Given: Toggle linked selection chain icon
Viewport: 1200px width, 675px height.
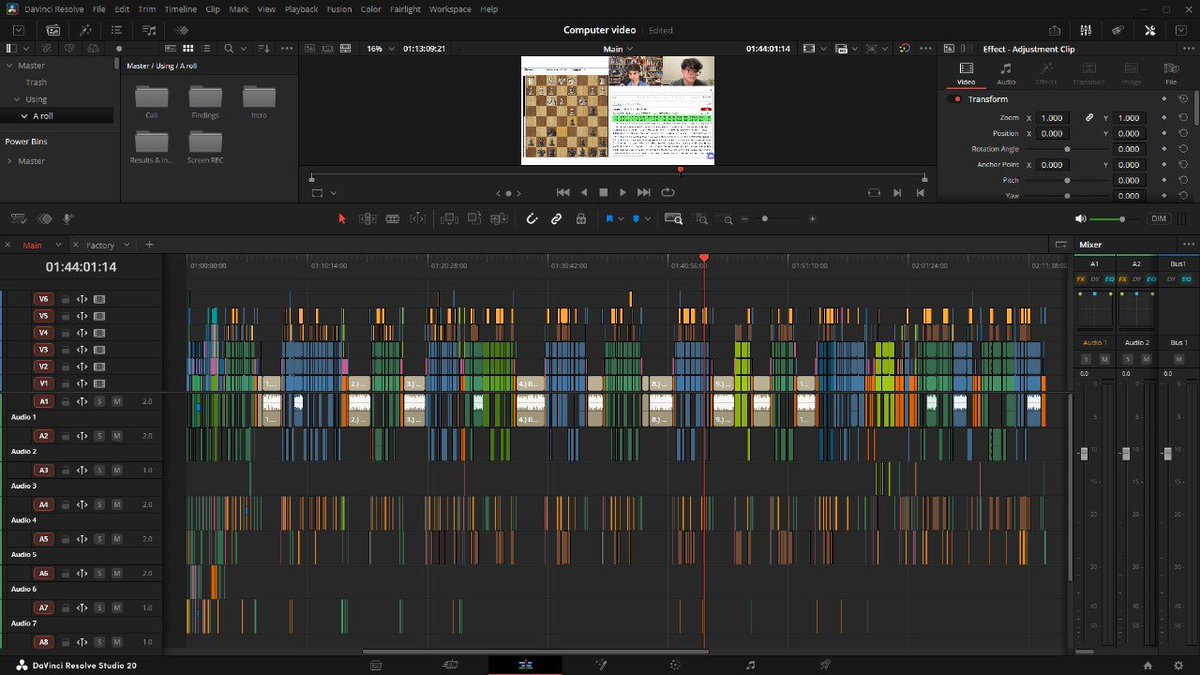Looking at the screenshot, I should click(556, 218).
